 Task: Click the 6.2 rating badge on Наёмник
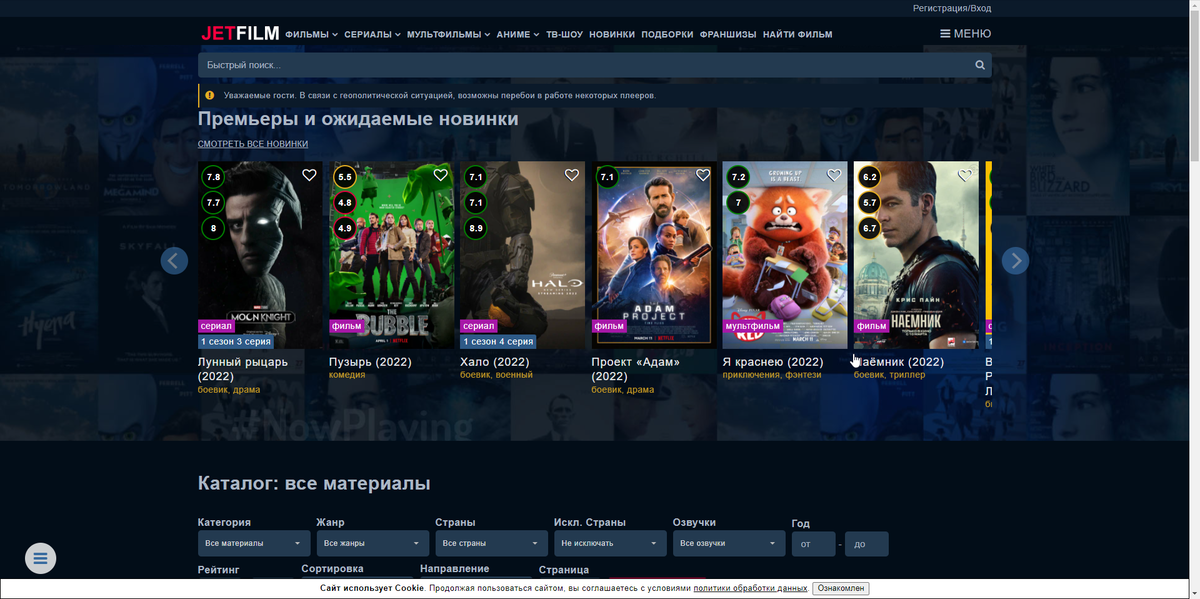(x=869, y=177)
